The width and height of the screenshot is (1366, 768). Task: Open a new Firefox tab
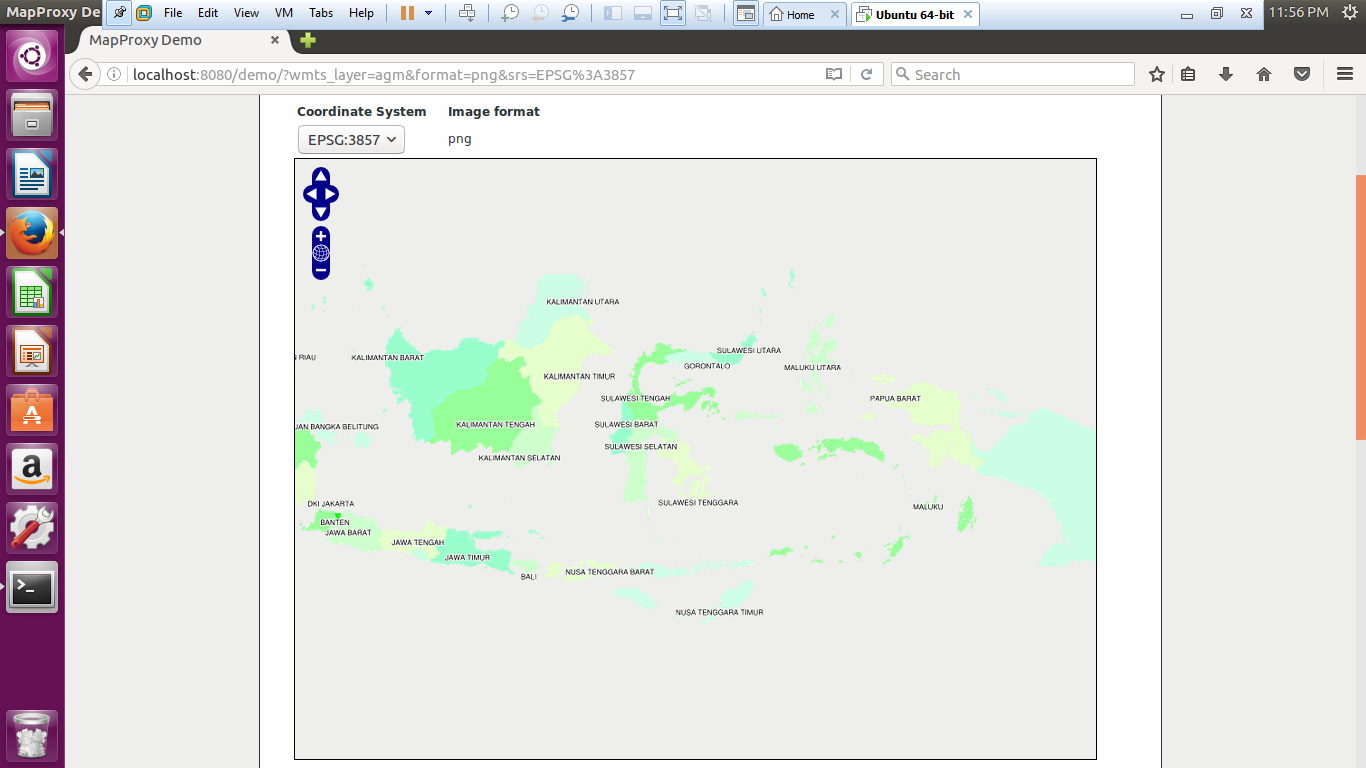coord(308,40)
